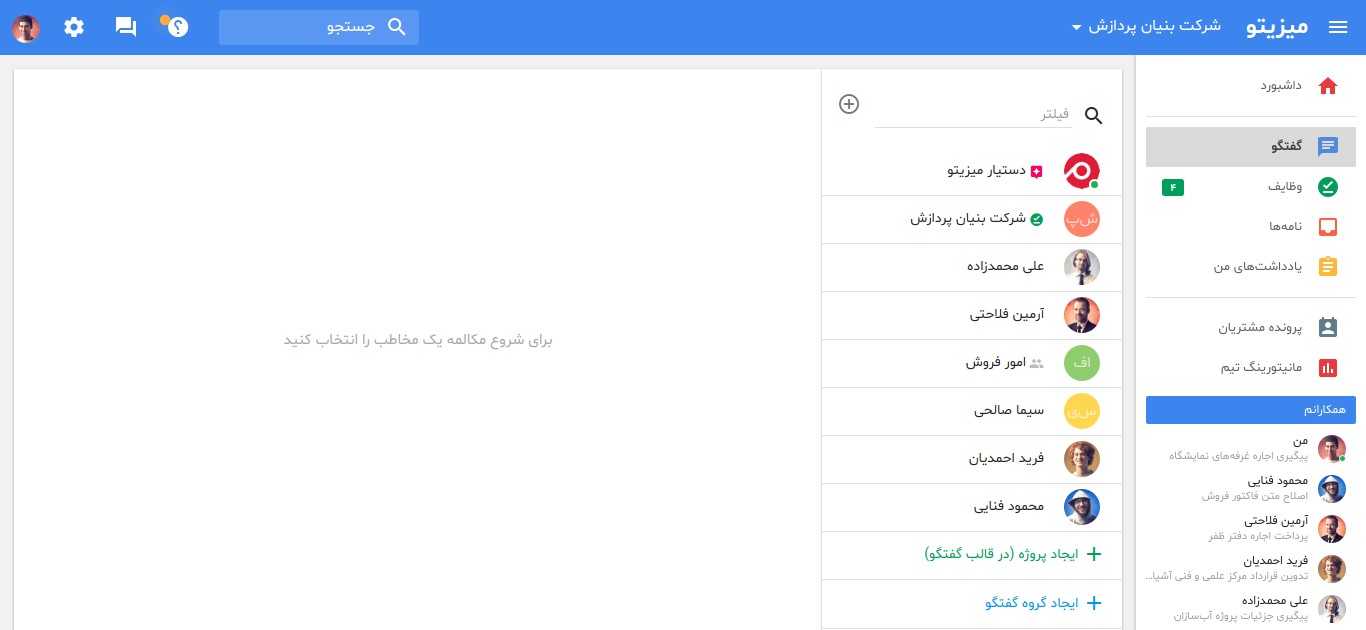Open chat with علی محمدزاده in contact list
Screen dimensions: 1366x630
971,267
